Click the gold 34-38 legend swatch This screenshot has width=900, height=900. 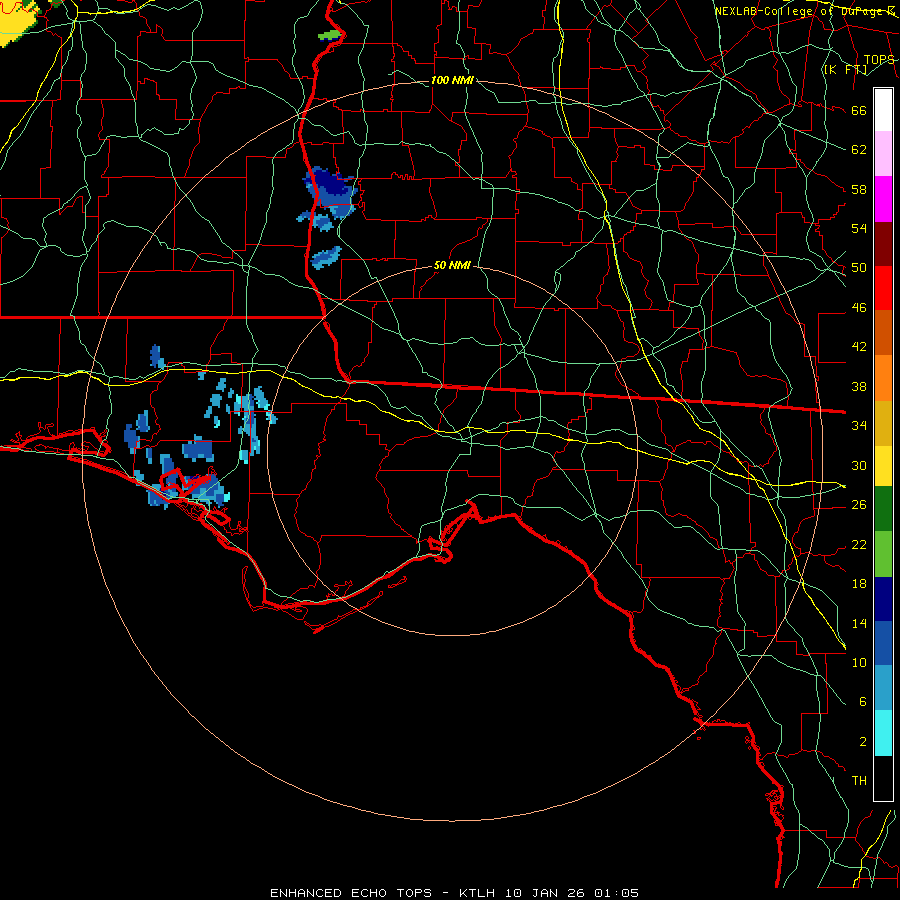coord(883,423)
